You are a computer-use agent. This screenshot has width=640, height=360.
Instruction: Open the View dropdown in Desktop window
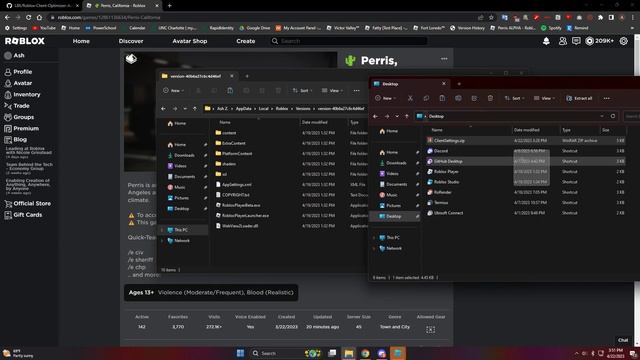545,98
